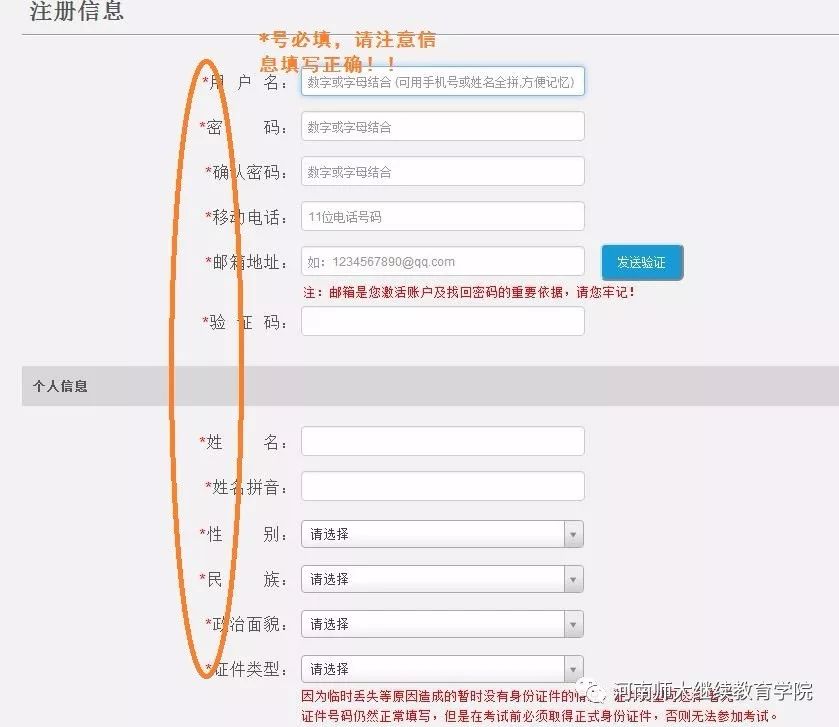
Task: Select the 确认密码 input field
Action: (442, 172)
